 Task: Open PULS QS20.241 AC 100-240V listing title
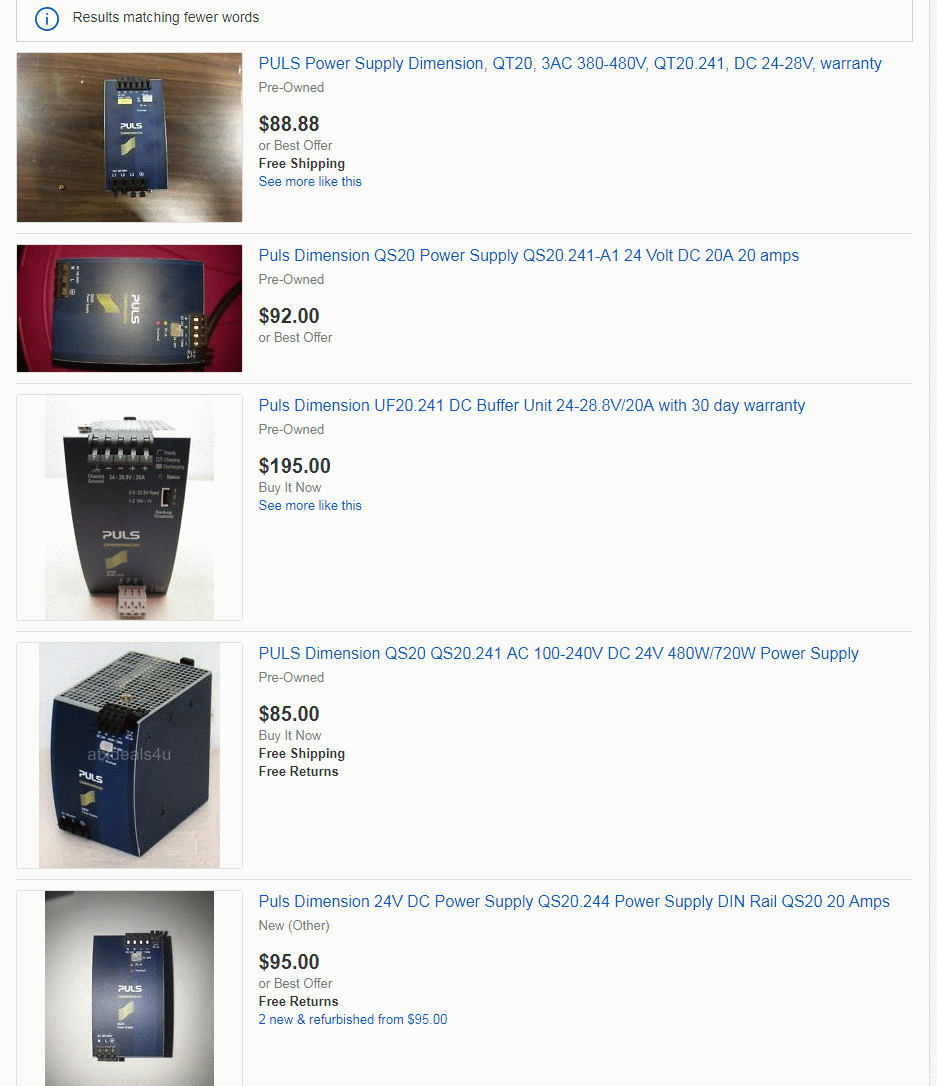[x=559, y=653]
